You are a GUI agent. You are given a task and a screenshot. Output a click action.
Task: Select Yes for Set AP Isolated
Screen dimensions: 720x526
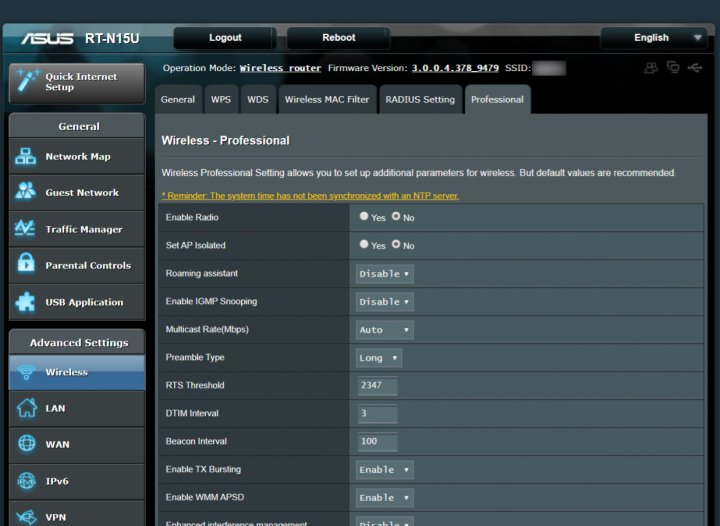[364, 244]
